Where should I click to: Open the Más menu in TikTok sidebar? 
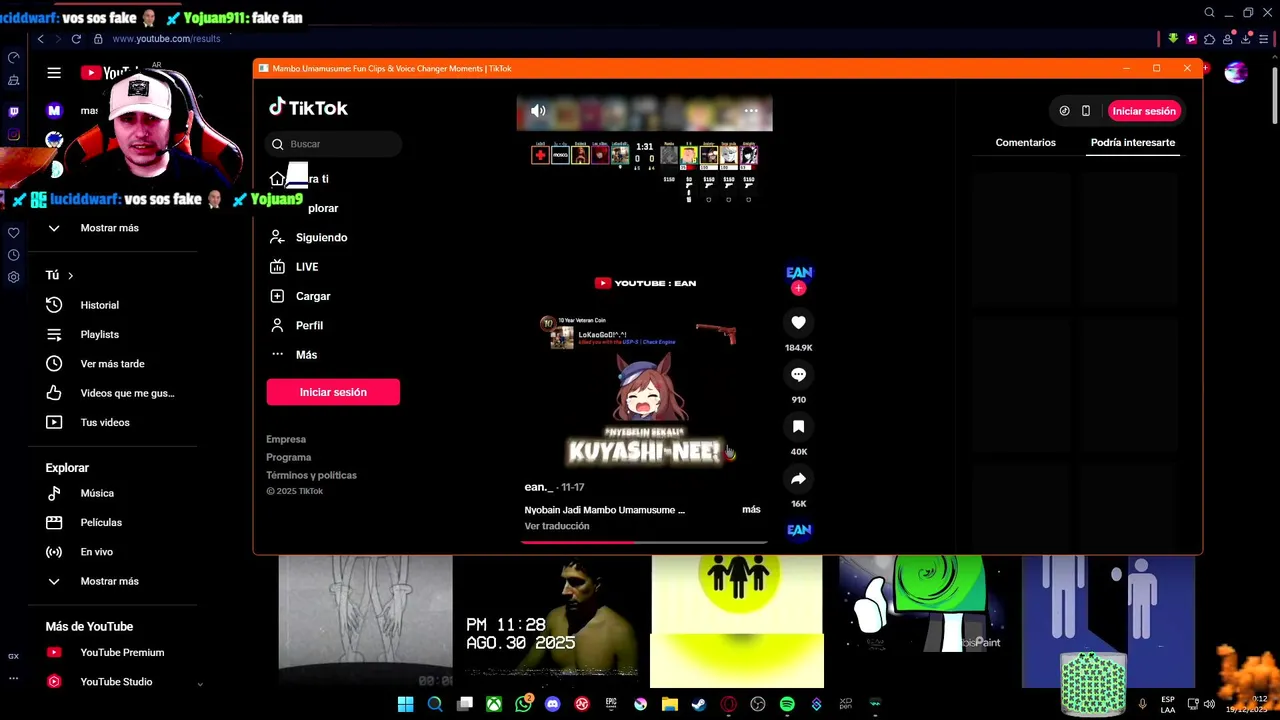click(306, 355)
